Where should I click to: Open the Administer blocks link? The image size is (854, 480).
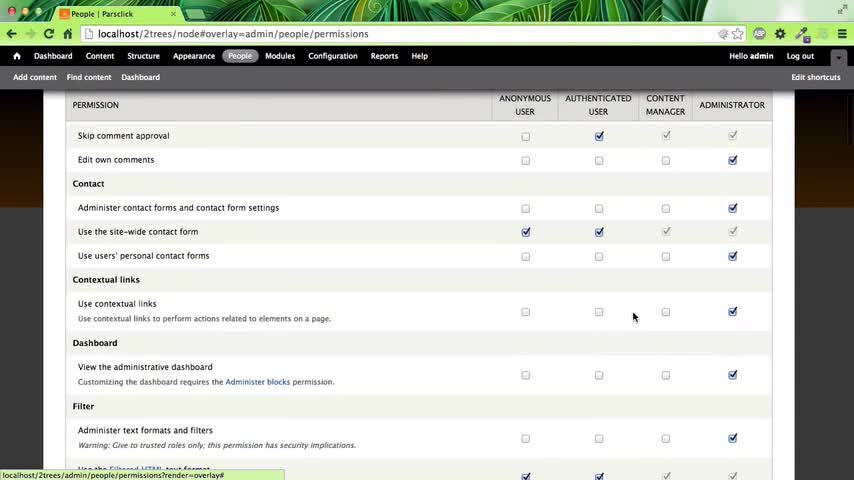[x=258, y=382]
